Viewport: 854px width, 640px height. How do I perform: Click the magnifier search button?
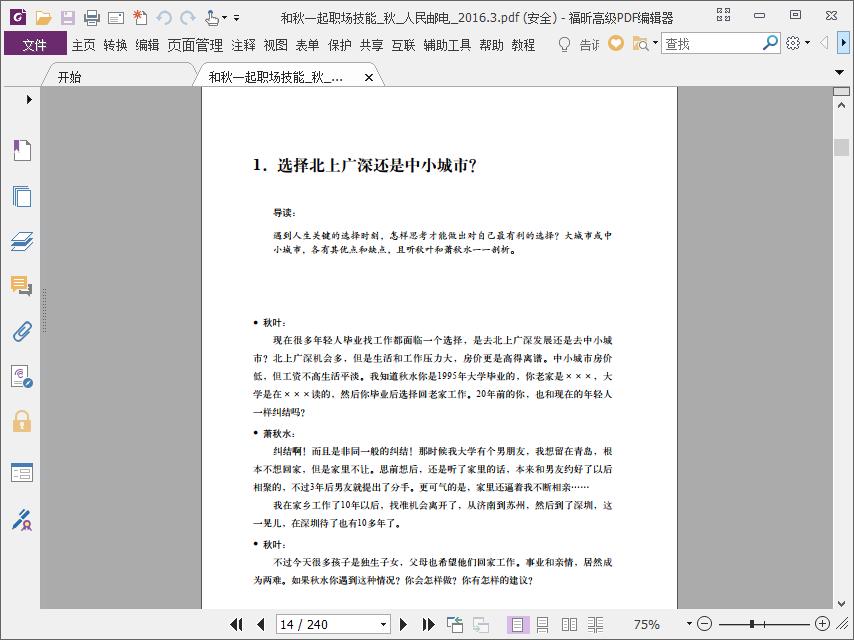click(x=770, y=43)
